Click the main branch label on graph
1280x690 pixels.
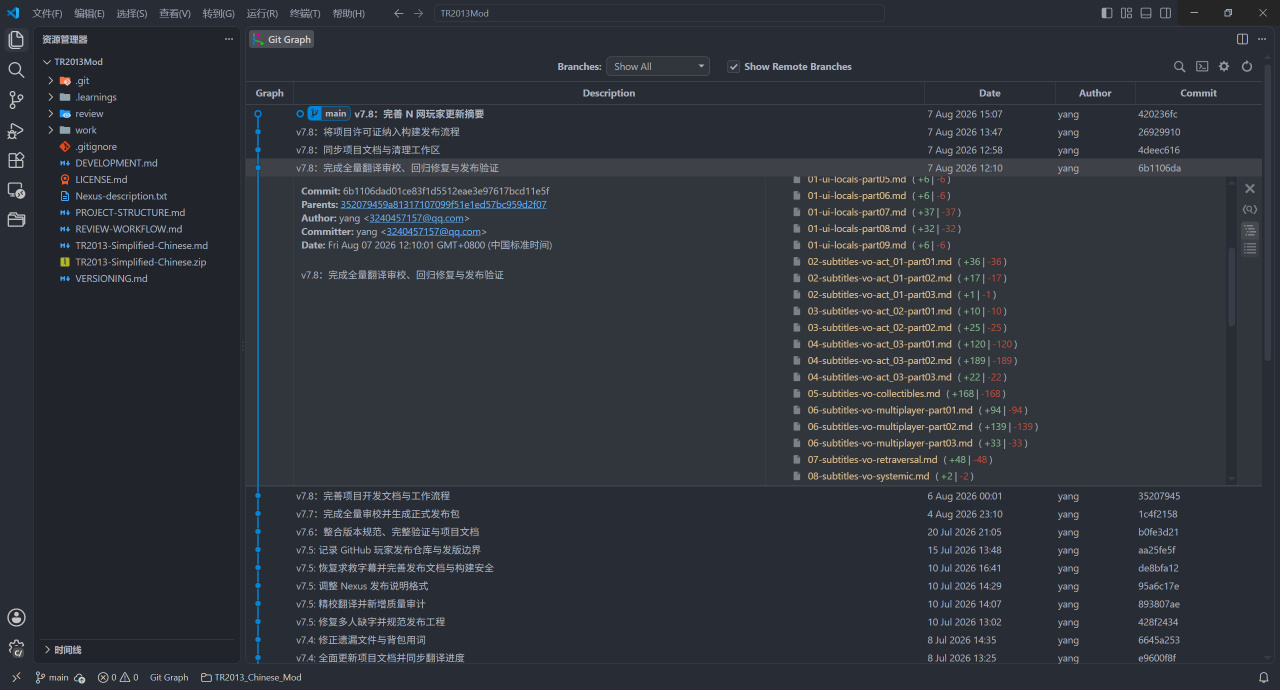[329, 114]
